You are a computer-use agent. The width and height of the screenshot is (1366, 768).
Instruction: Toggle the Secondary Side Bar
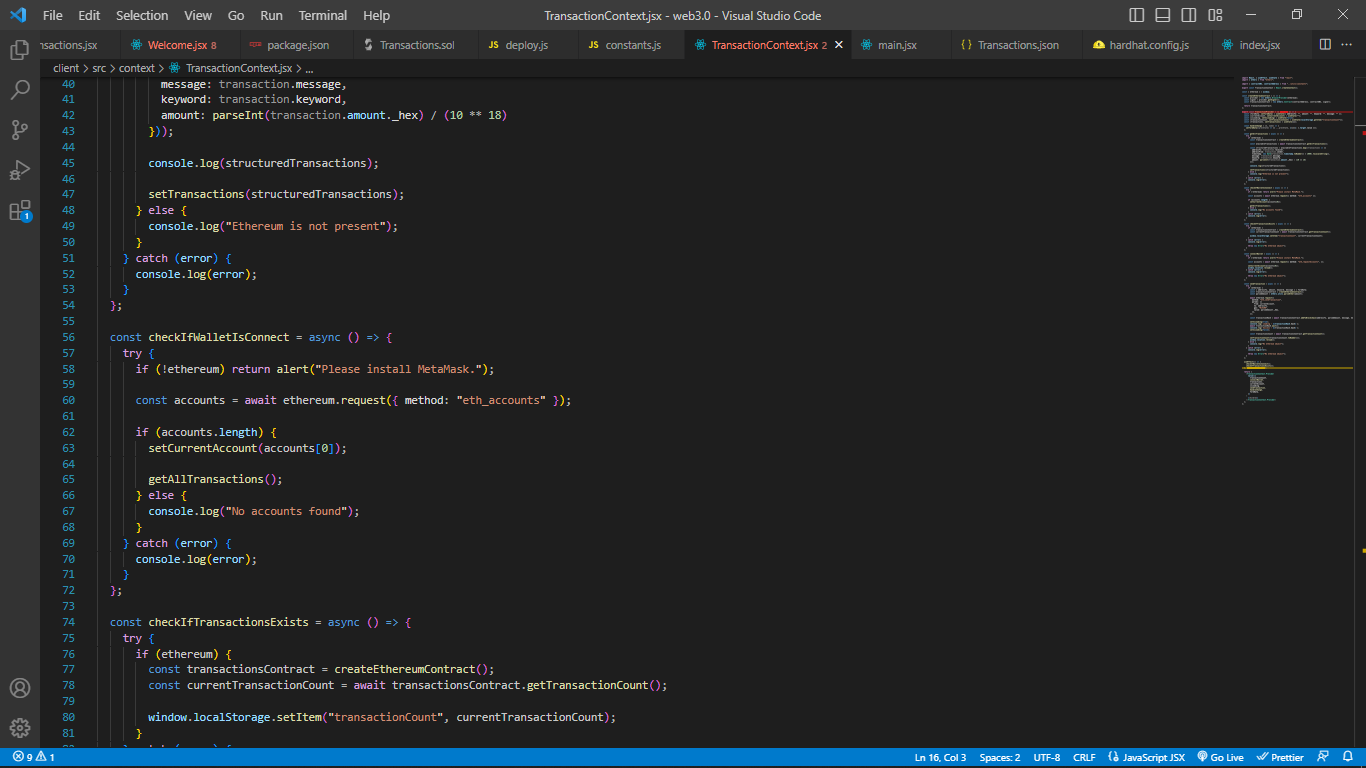(1189, 15)
